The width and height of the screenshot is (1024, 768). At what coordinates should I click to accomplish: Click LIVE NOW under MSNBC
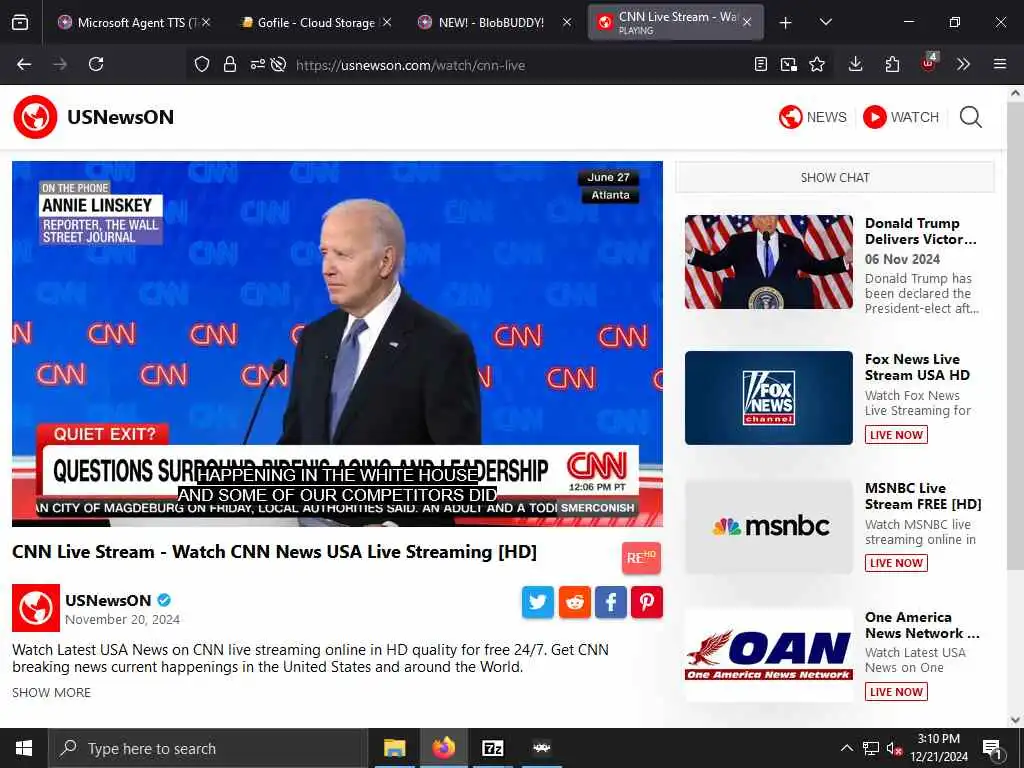[x=896, y=563]
